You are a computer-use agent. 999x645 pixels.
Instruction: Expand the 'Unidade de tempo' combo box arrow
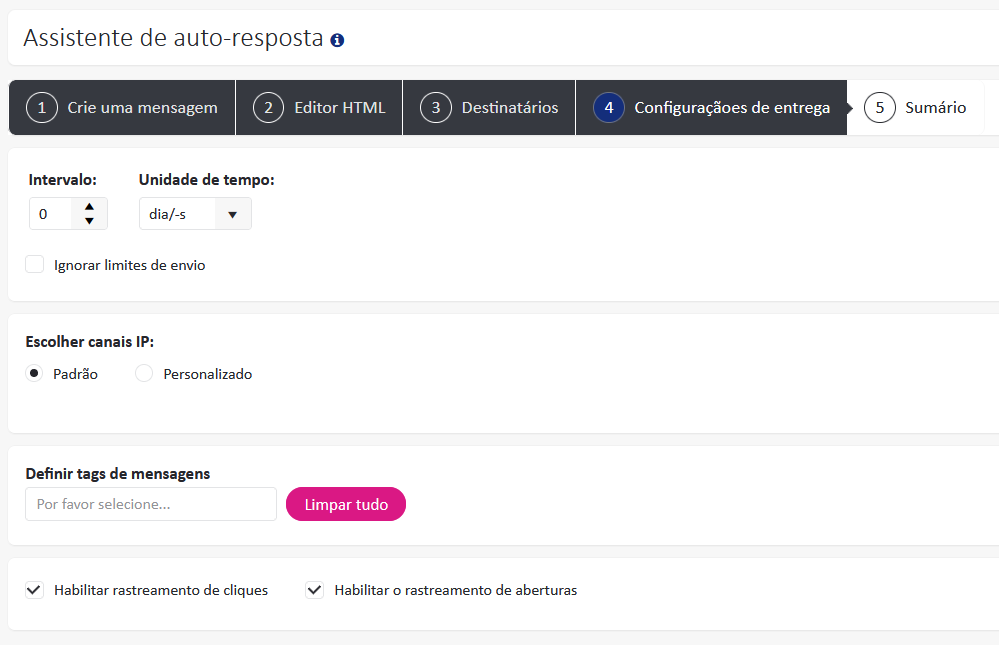(232, 213)
